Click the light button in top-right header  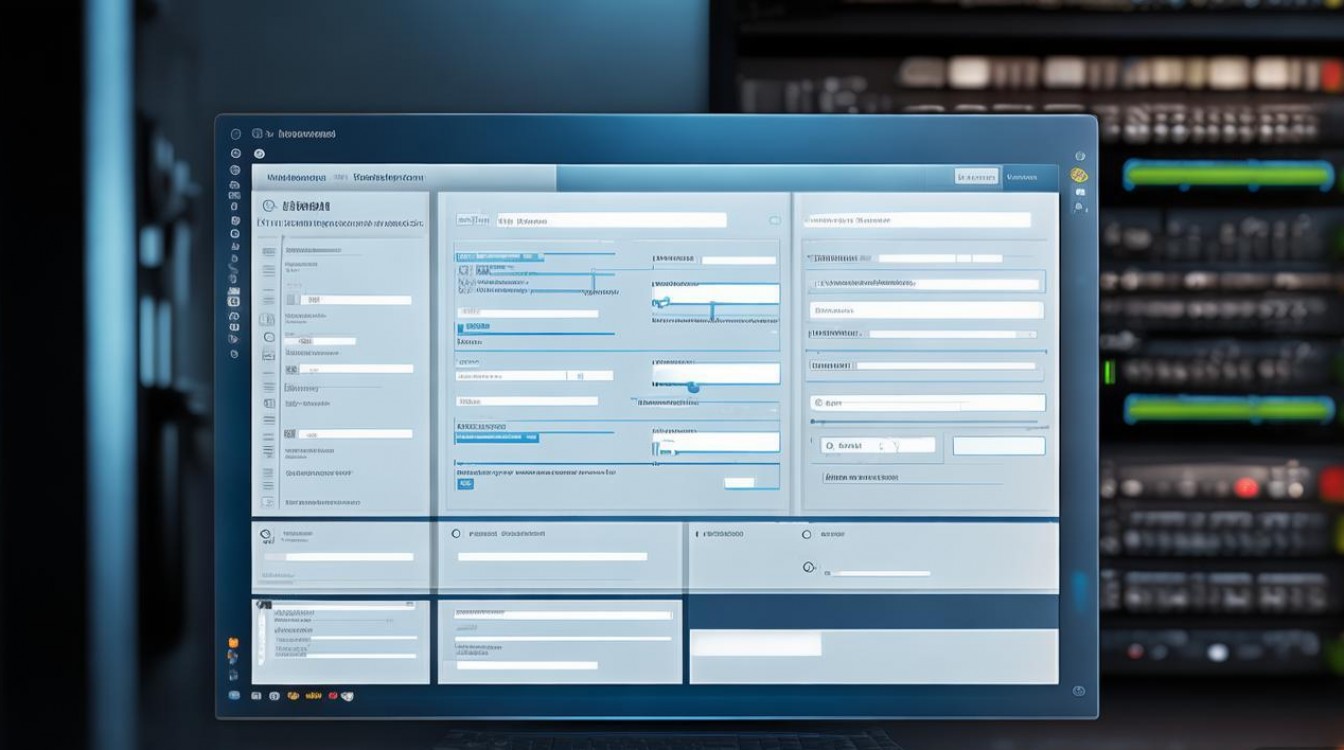[976, 177]
